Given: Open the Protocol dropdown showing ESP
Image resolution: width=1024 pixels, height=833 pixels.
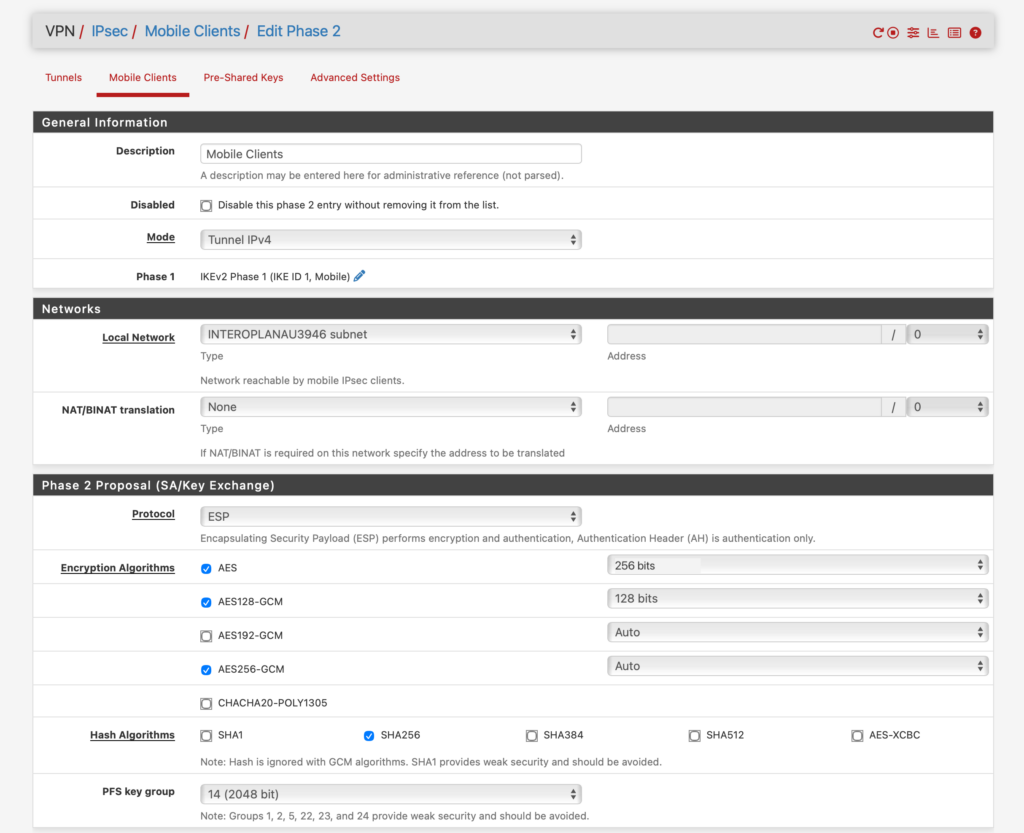Looking at the screenshot, I should point(391,516).
